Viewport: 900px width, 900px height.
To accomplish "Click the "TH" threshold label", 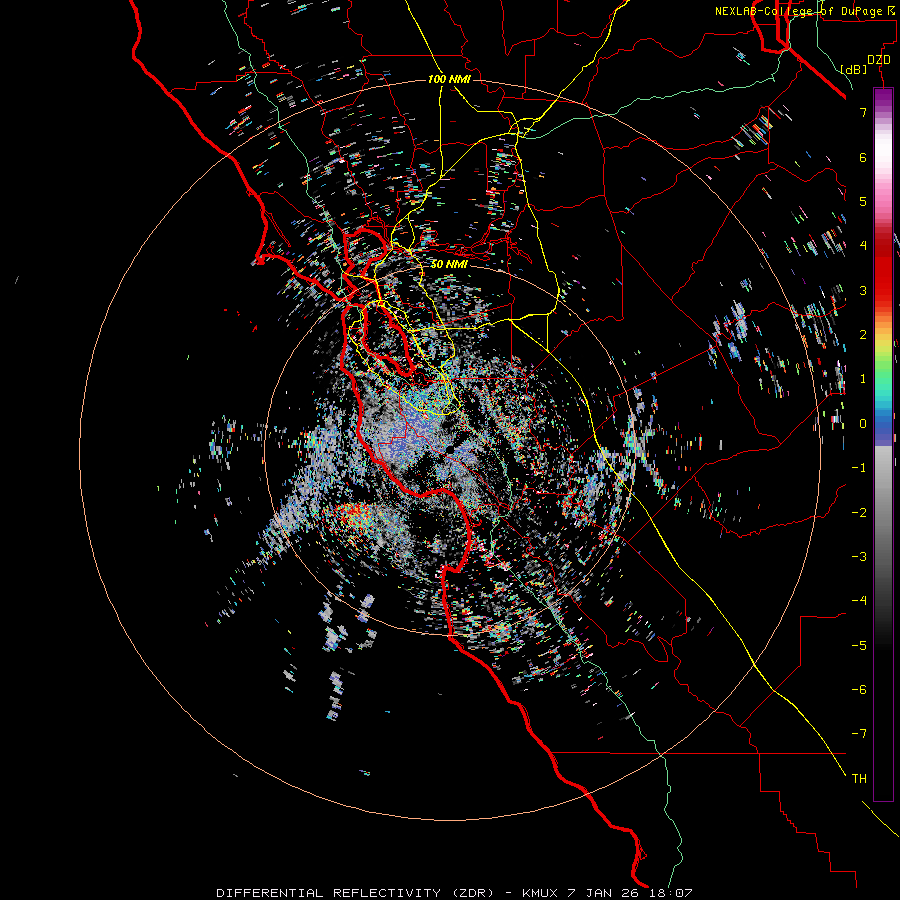I will coord(859,779).
